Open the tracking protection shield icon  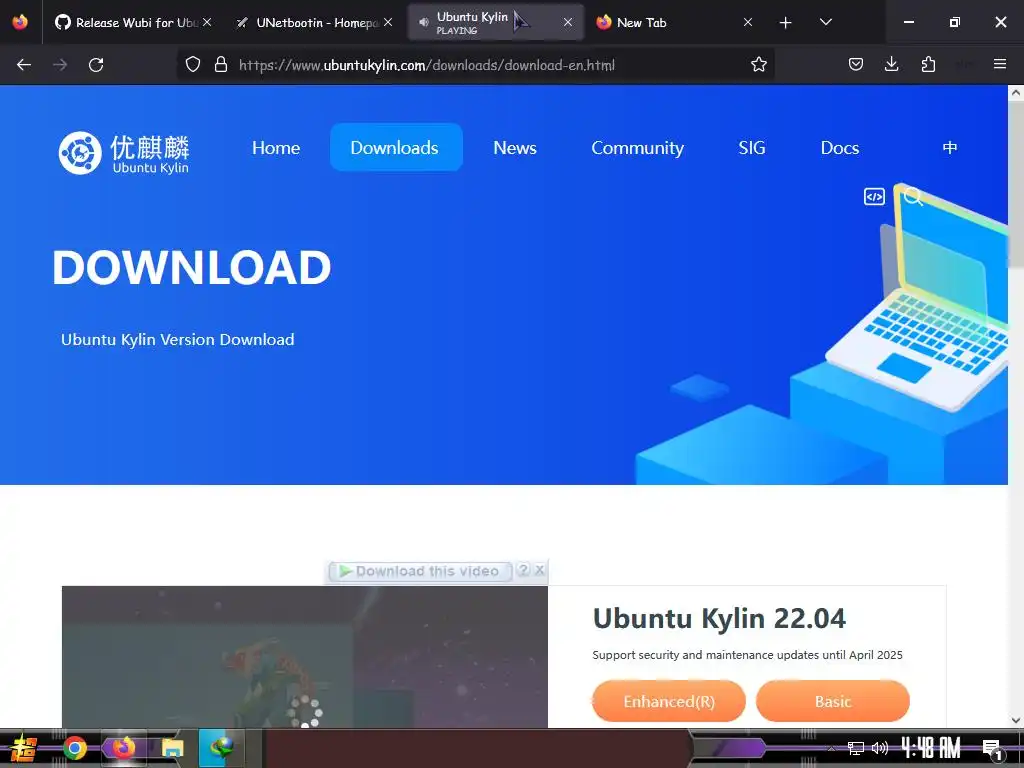coord(193,65)
